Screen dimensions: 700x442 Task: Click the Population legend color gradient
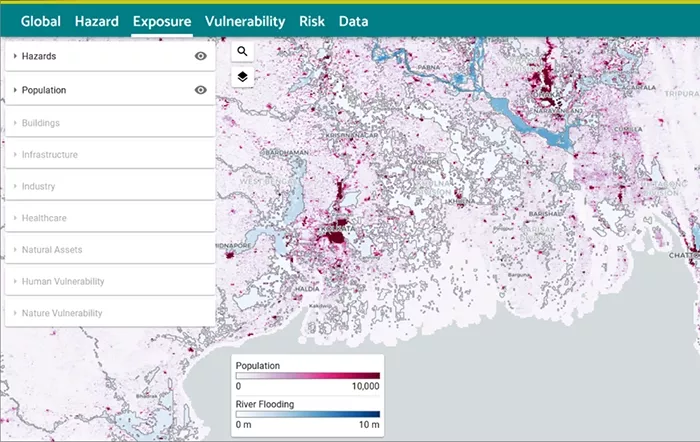[x=308, y=375]
